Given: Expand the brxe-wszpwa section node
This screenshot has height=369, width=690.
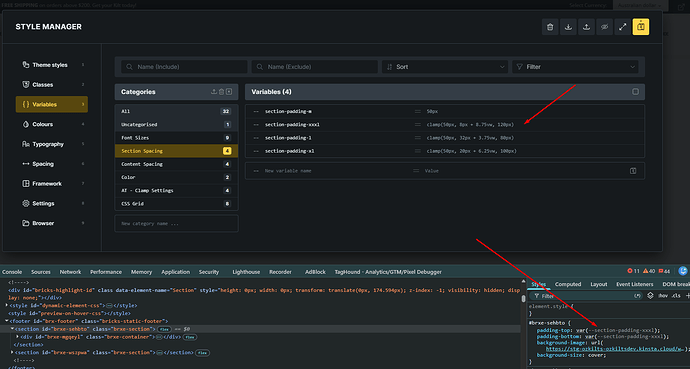Looking at the screenshot, I should click(12, 353).
